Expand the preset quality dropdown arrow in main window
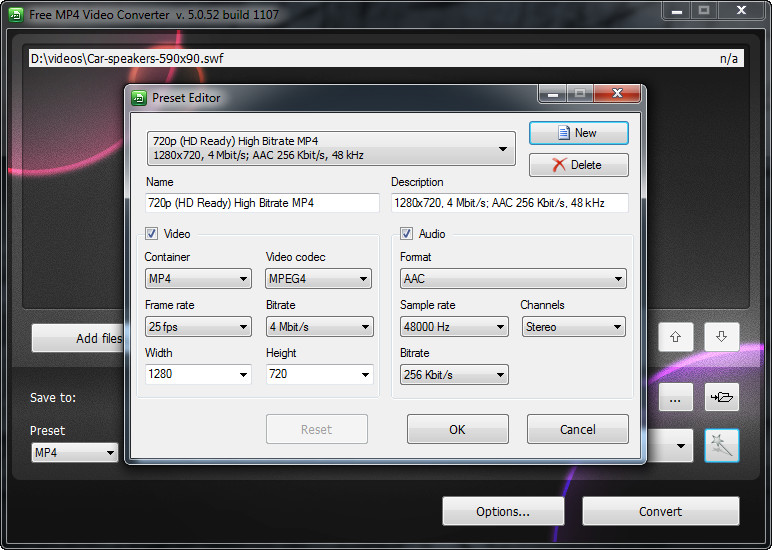The height and width of the screenshot is (550, 772). 680,446
